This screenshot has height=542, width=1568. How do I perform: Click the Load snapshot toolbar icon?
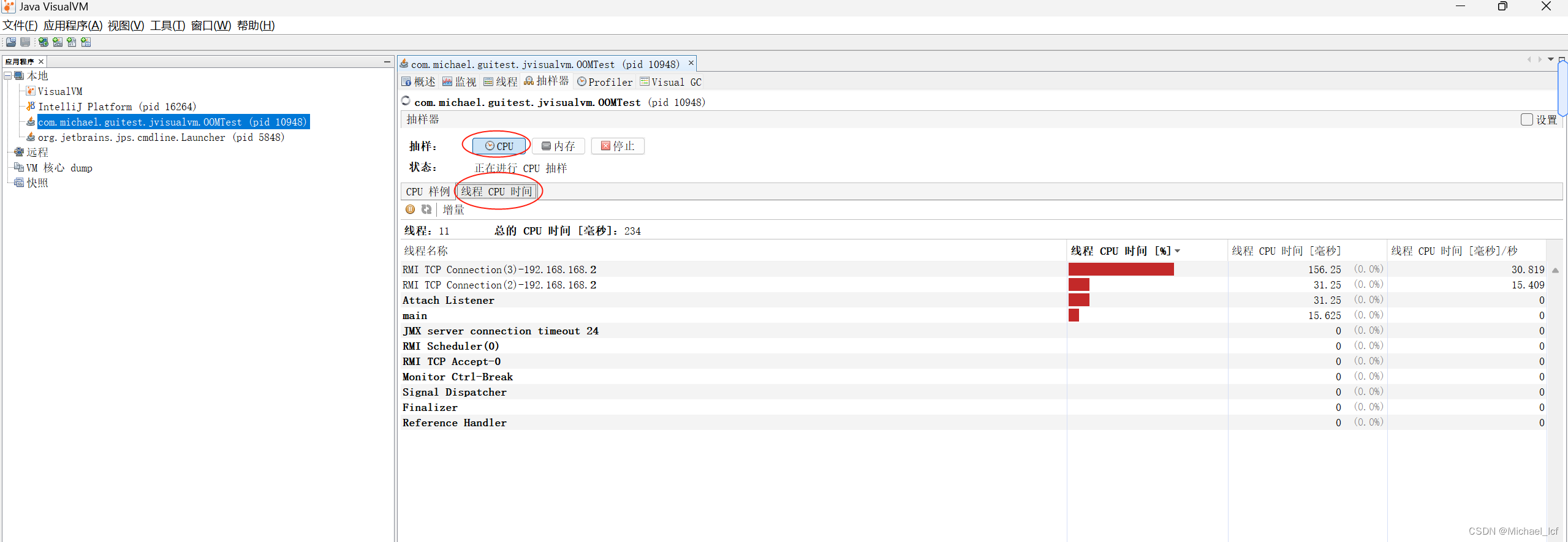(11, 42)
